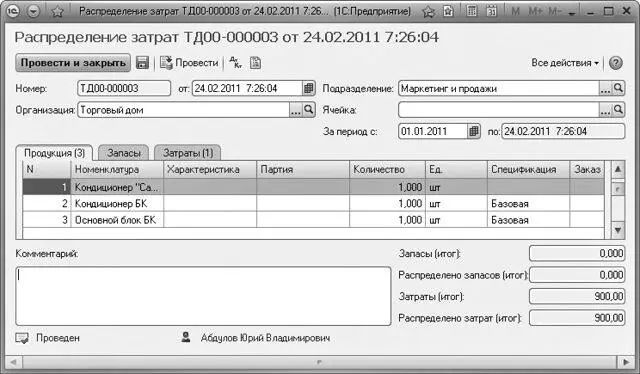640x374 pixels.
Task: Select row 'Кондиционер БК'
Action: tap(313, 203)
